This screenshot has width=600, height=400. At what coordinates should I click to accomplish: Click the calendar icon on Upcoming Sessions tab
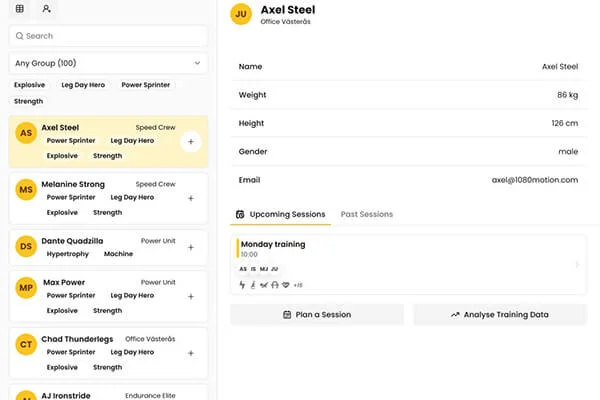pos(240,214)
